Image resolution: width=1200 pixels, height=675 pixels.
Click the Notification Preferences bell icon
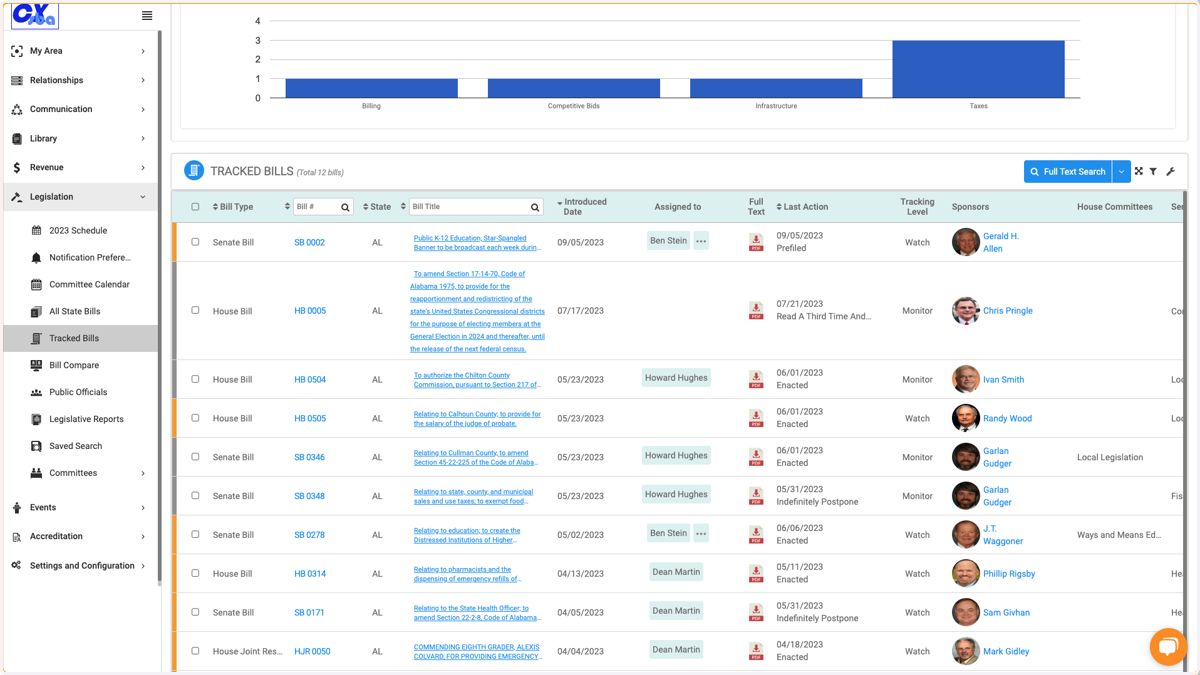click(36, 258)
